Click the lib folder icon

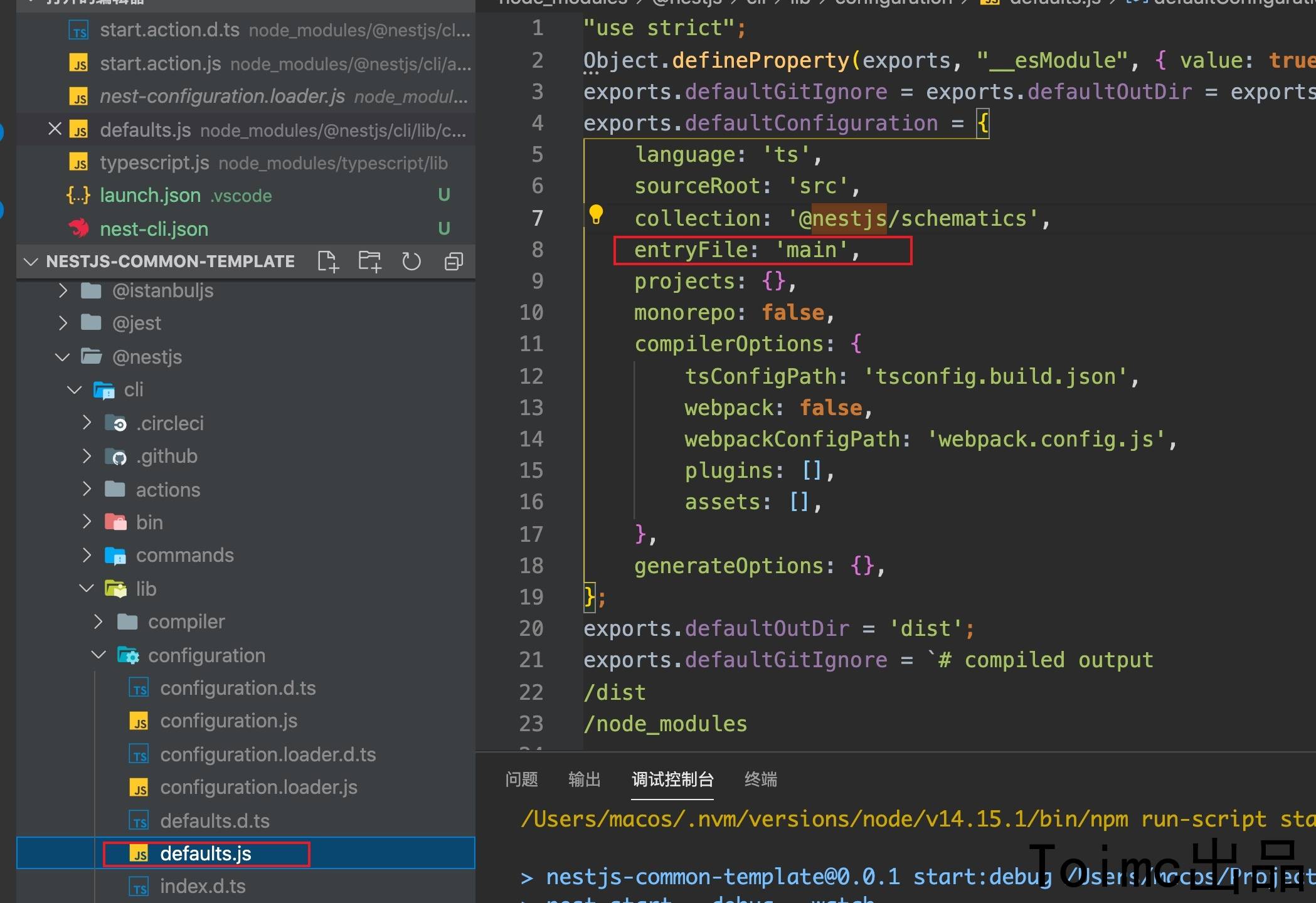pyautogui.click(x=115, y=588)
